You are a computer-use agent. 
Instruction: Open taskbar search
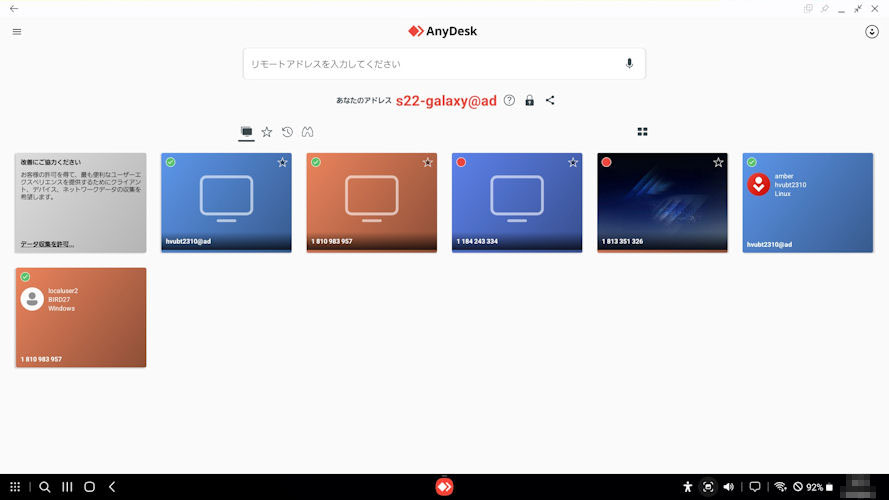(x=45, y=487)
